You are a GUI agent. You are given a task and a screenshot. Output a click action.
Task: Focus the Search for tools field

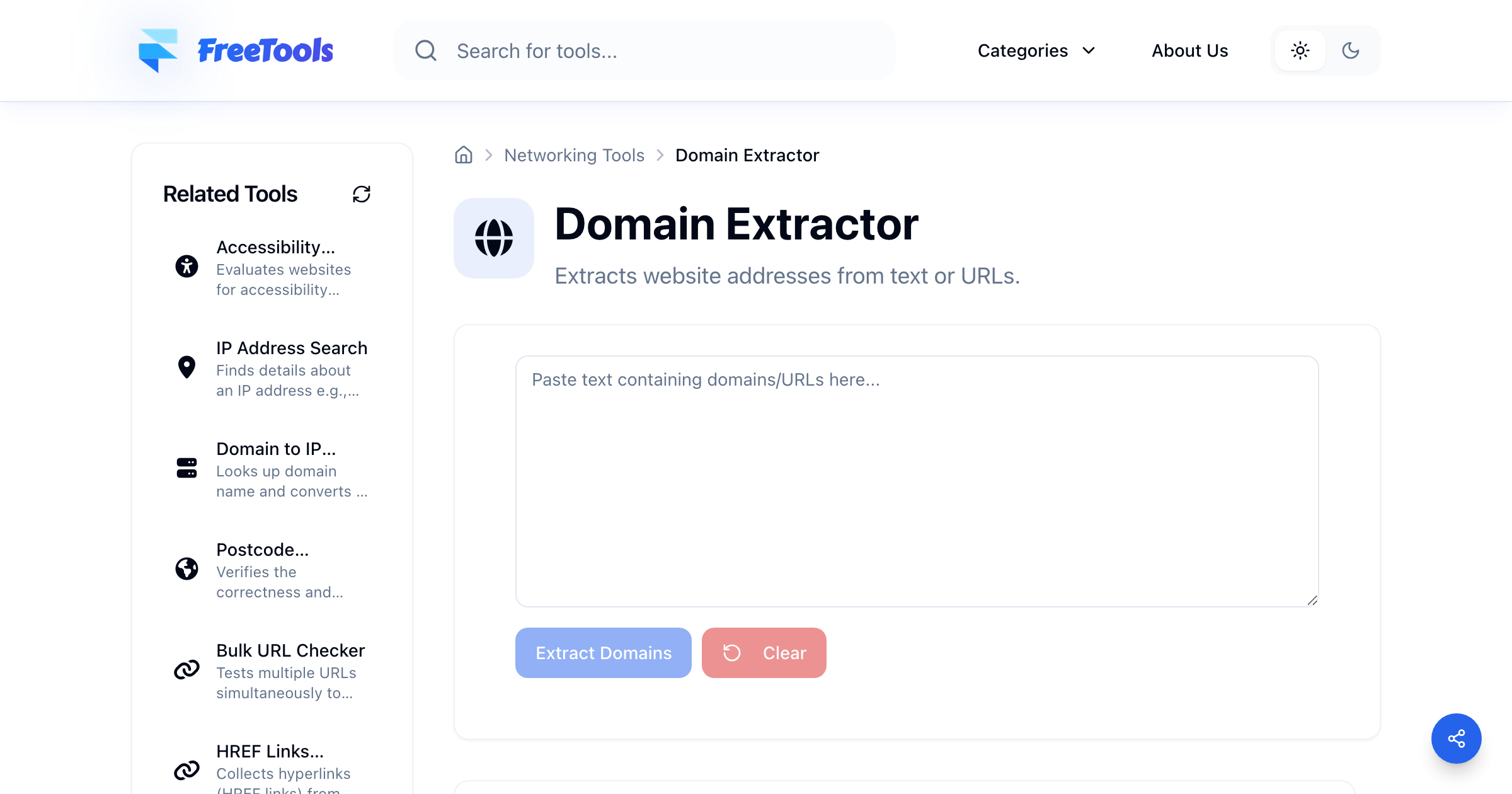pos(644,50)
